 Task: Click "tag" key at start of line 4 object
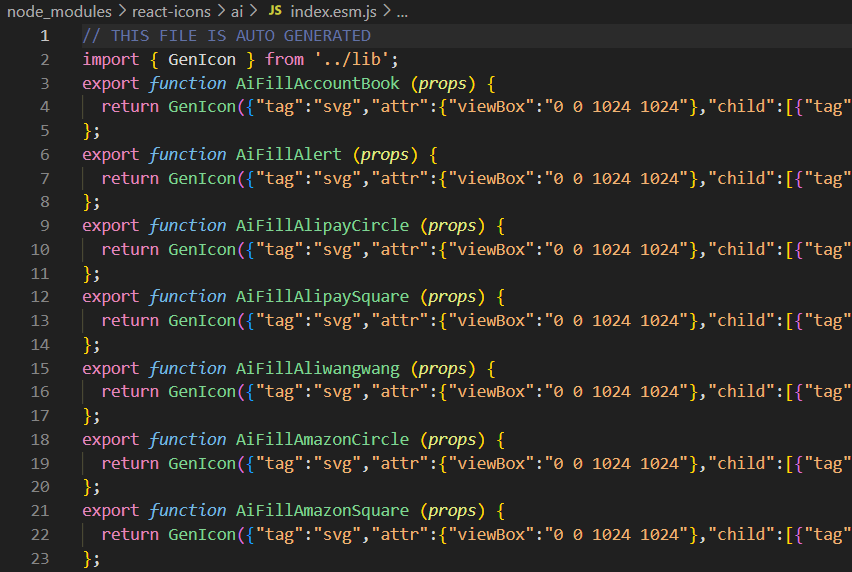(x=279, y=106)
